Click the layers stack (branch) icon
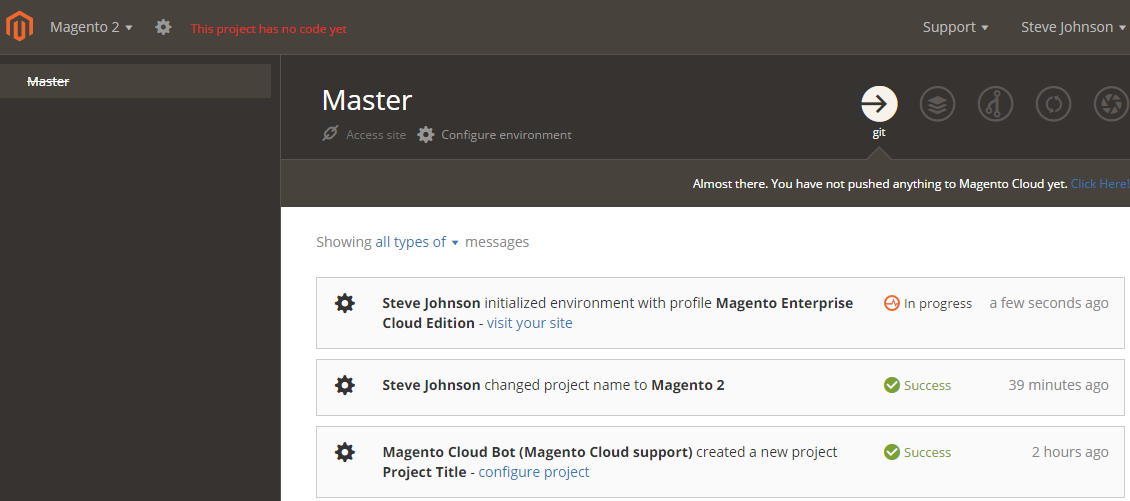This screenshot has width=1130, height=501. coord(938,105)
